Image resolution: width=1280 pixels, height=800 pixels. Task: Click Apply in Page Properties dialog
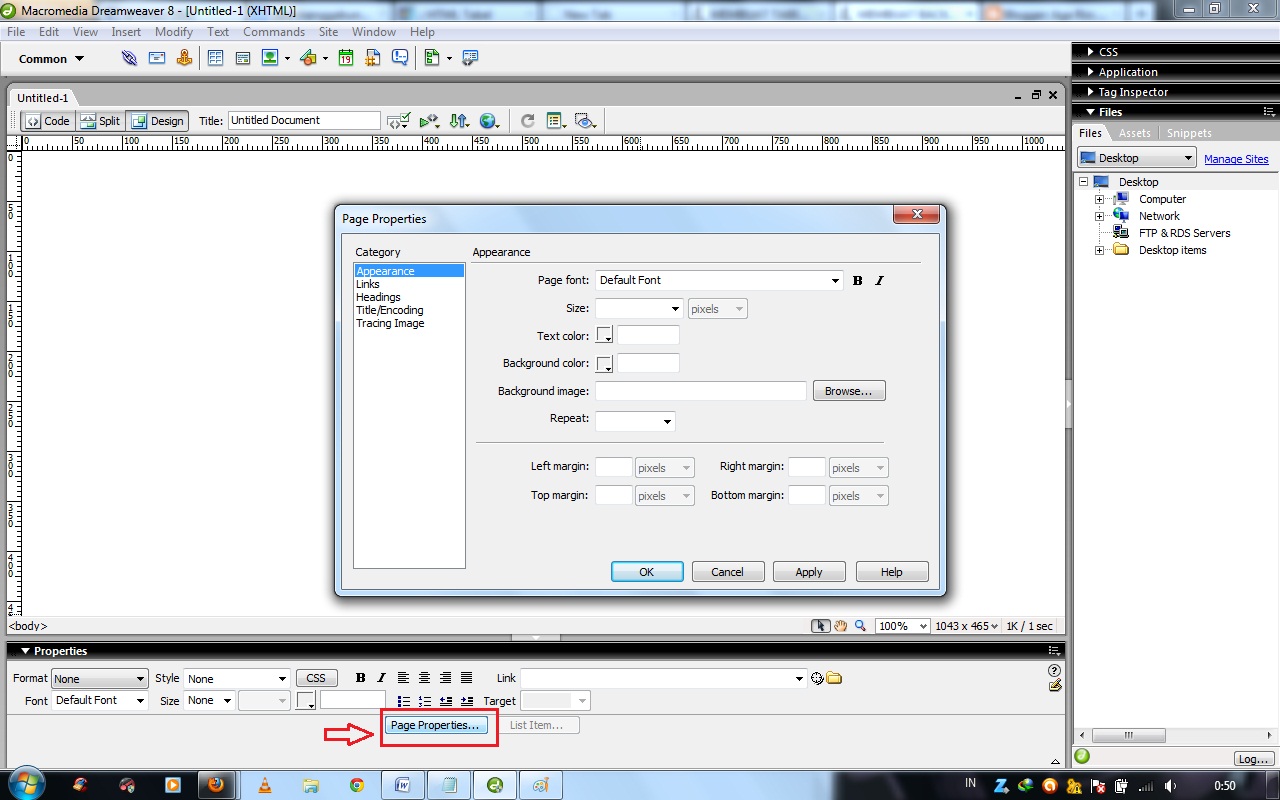[809, 572]
